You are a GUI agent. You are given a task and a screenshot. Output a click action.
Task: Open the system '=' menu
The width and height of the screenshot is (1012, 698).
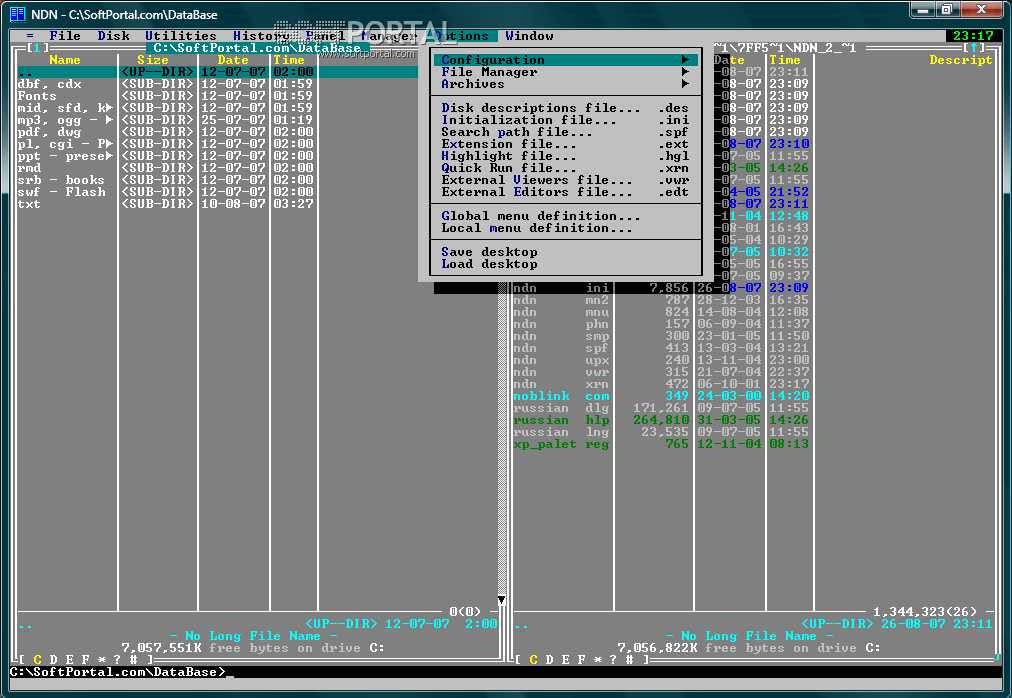click(x=30, y=36)
